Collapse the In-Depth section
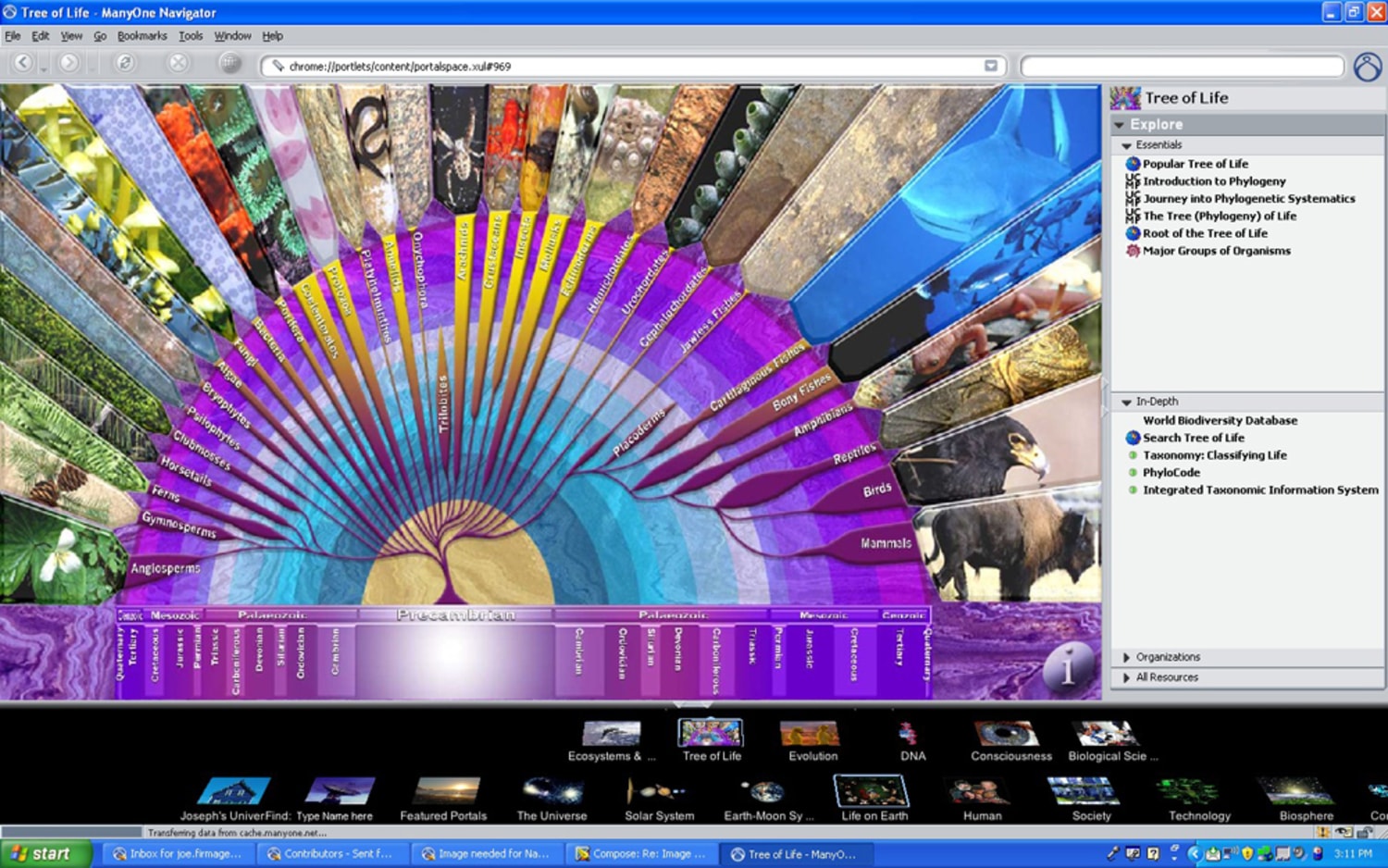This screenshot has width=1388, height=868. [1127, 403]
